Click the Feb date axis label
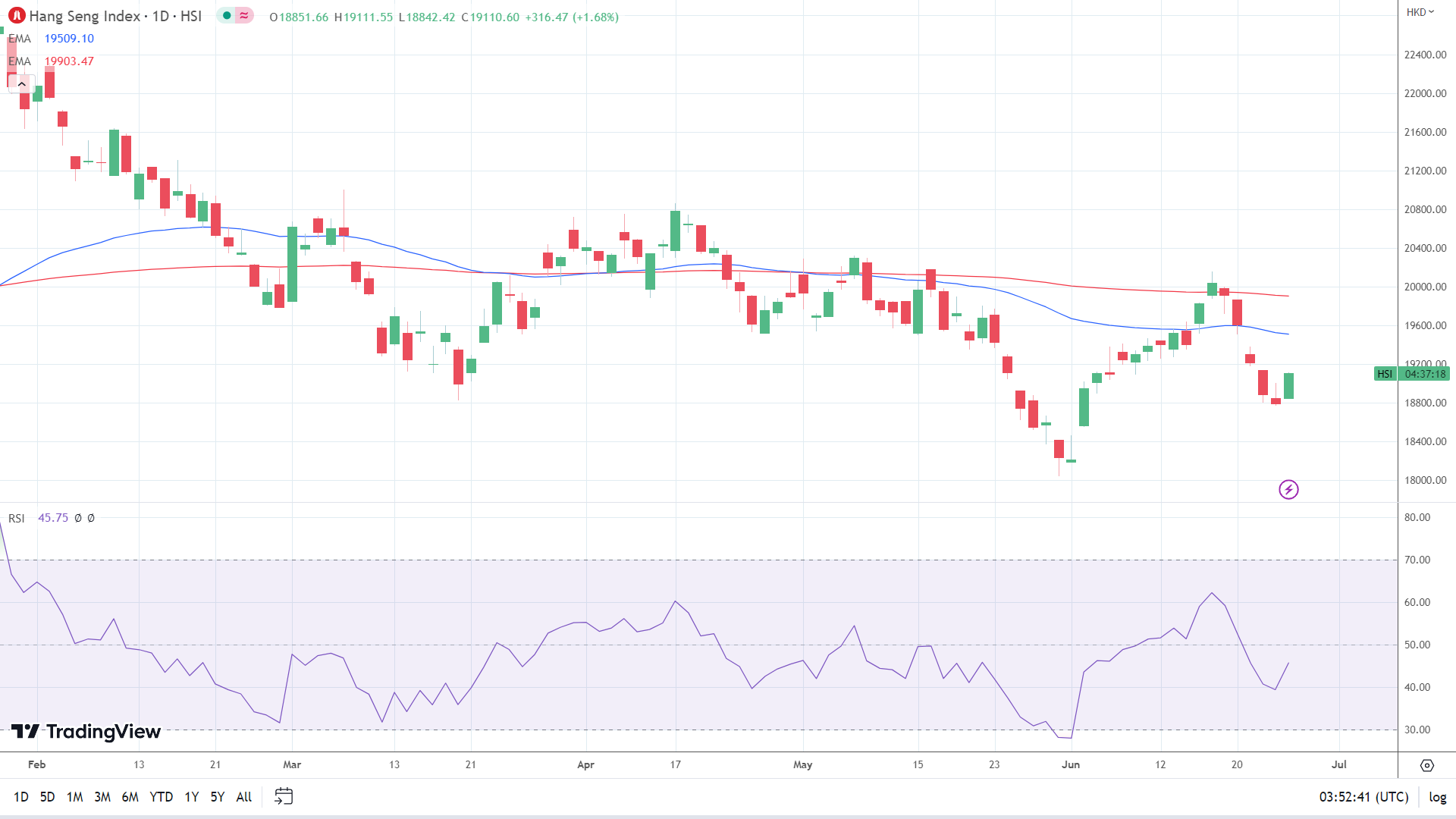 36,764
